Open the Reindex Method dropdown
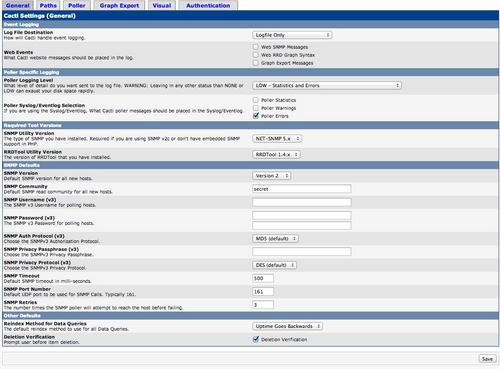 287,326
